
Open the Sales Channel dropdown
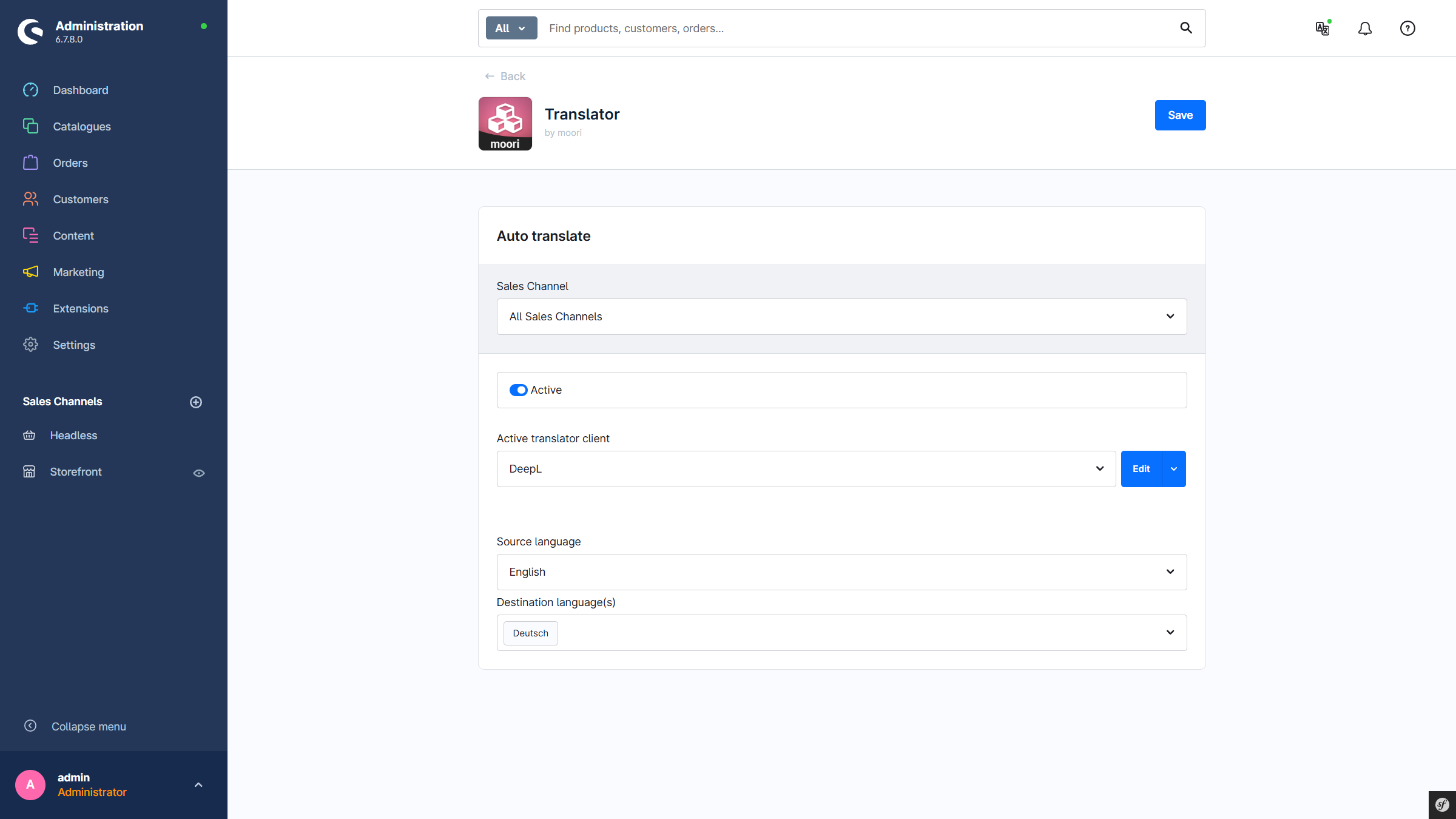(841, 317)
